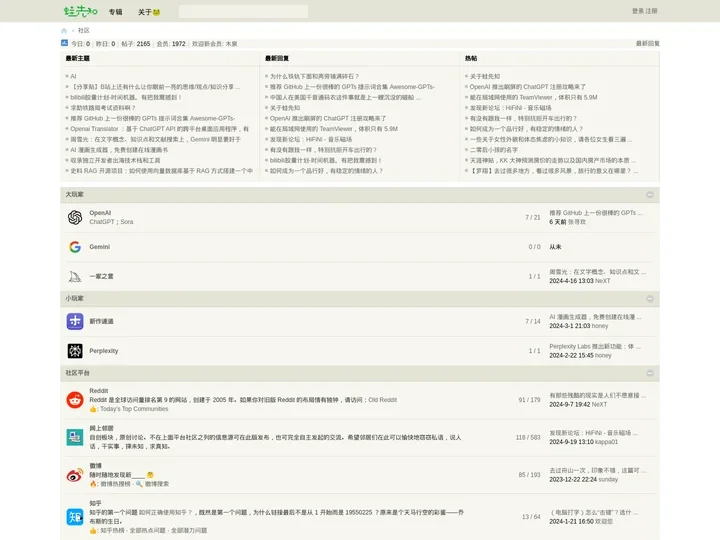The height and width of the screenshot is (540, 720).
Task: Open the OpenAI forum logo icon
Action: pyautogui.click(x=75, y=217)
